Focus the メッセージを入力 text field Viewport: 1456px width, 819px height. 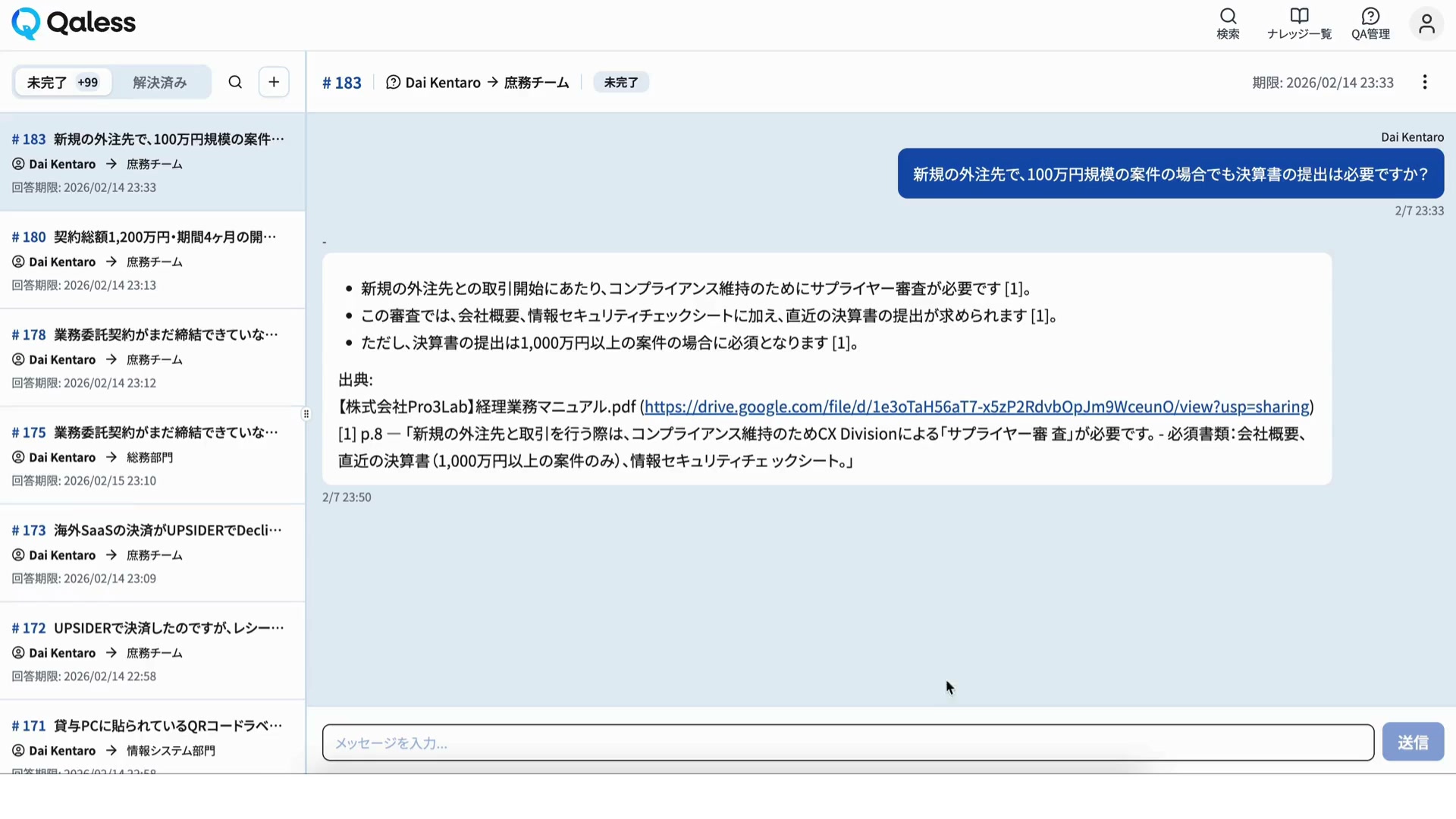pyautogui.click(x=847, y=742)
